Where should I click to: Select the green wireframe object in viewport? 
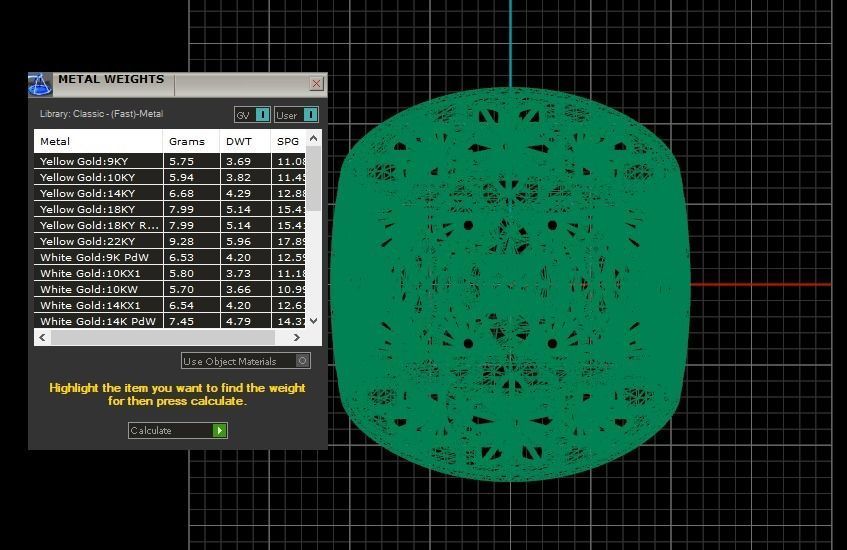point(510,284)
